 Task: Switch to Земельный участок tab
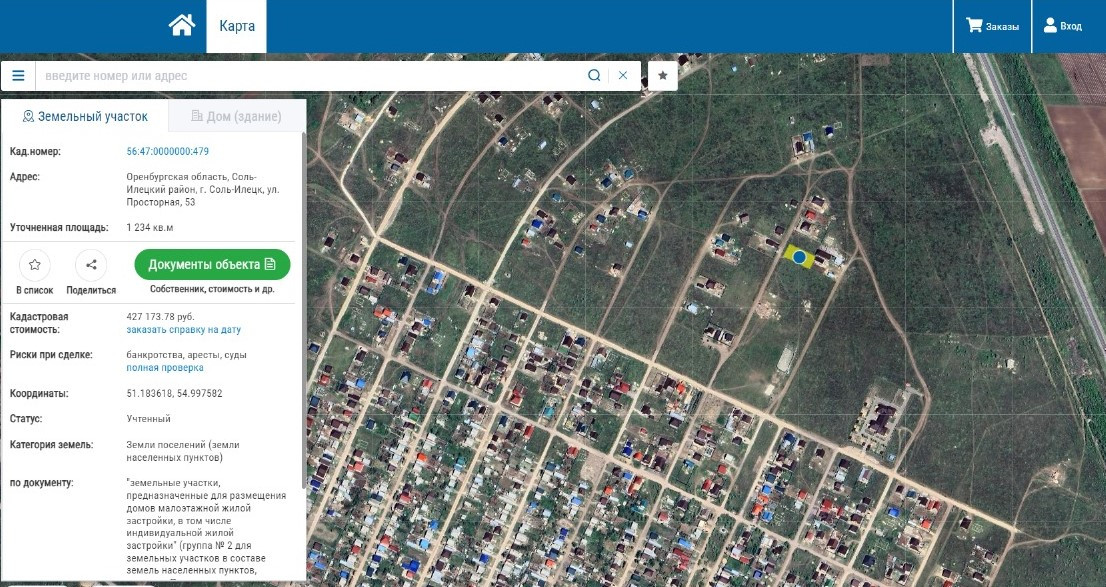pos(85,116)
